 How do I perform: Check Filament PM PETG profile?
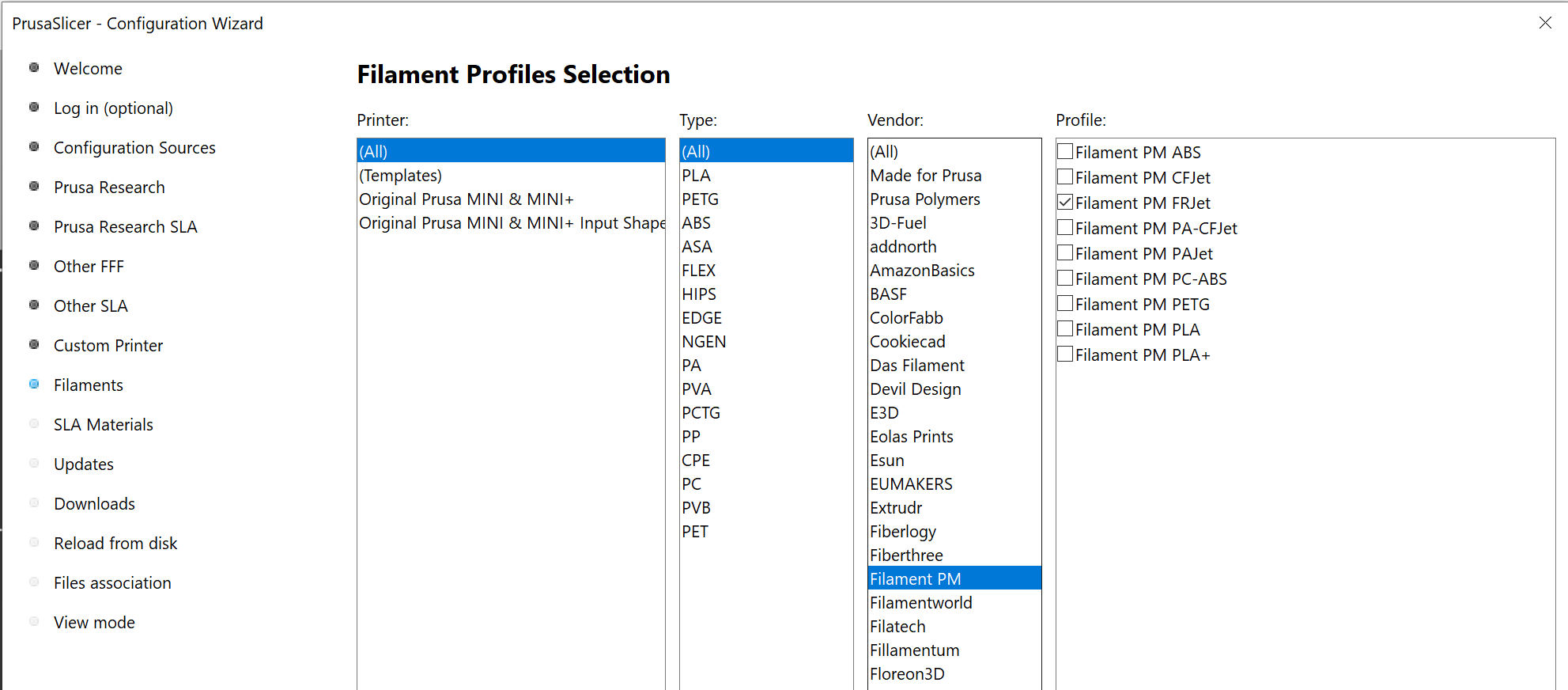(x=1065, y=304)
